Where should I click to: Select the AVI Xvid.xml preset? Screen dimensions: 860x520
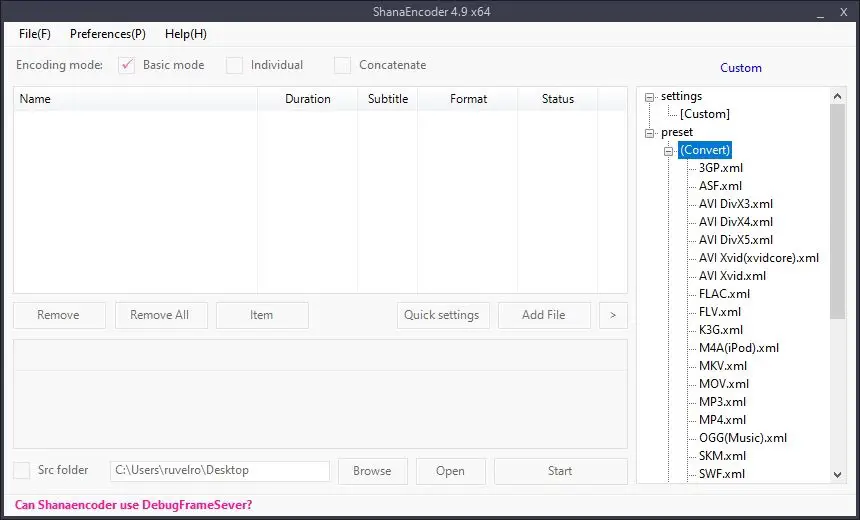click(732, 276)
